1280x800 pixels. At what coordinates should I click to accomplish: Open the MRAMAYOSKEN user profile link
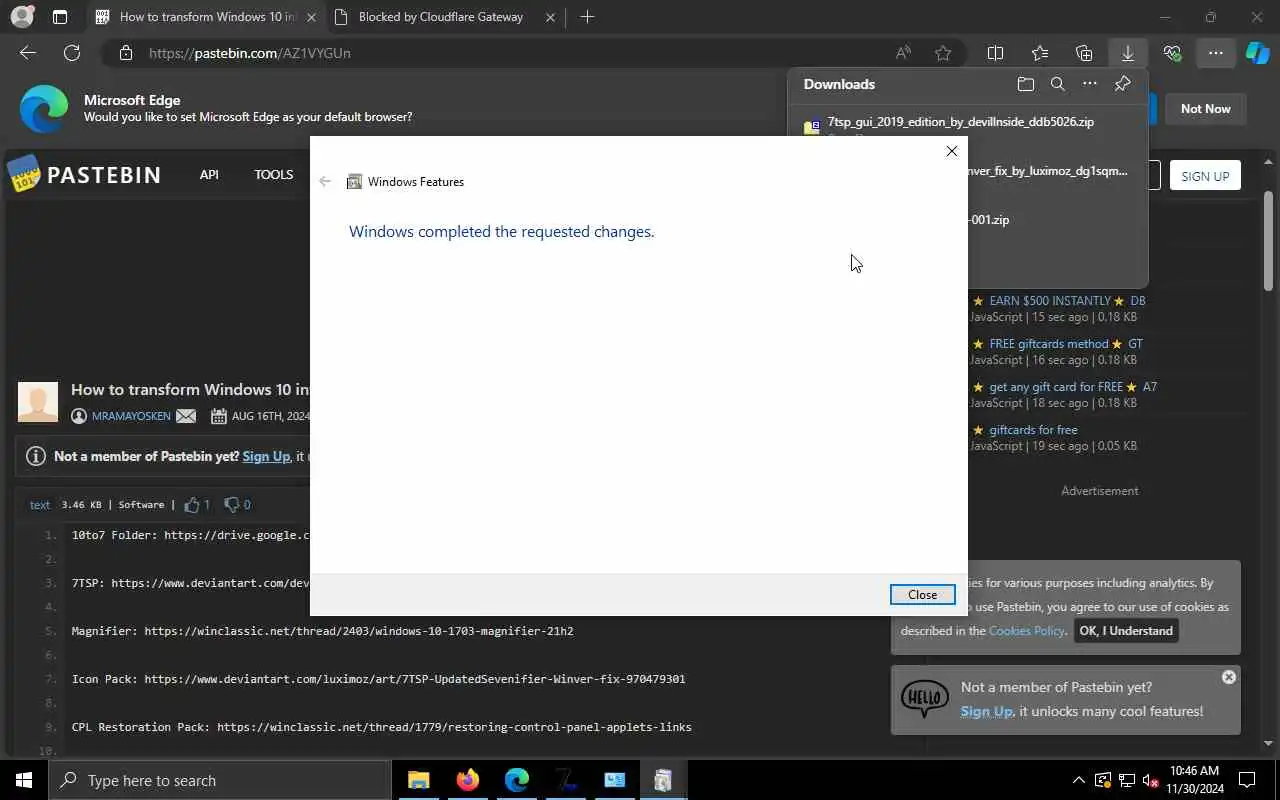pos(131,416)
